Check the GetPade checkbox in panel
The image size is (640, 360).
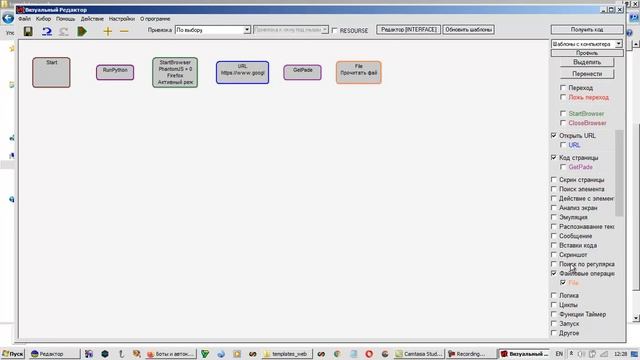[x=563, y=167]
